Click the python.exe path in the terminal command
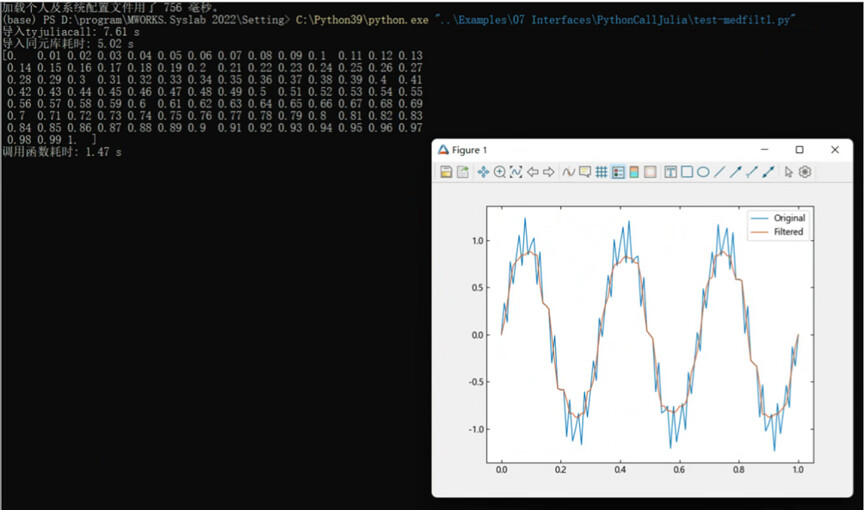 362,20
